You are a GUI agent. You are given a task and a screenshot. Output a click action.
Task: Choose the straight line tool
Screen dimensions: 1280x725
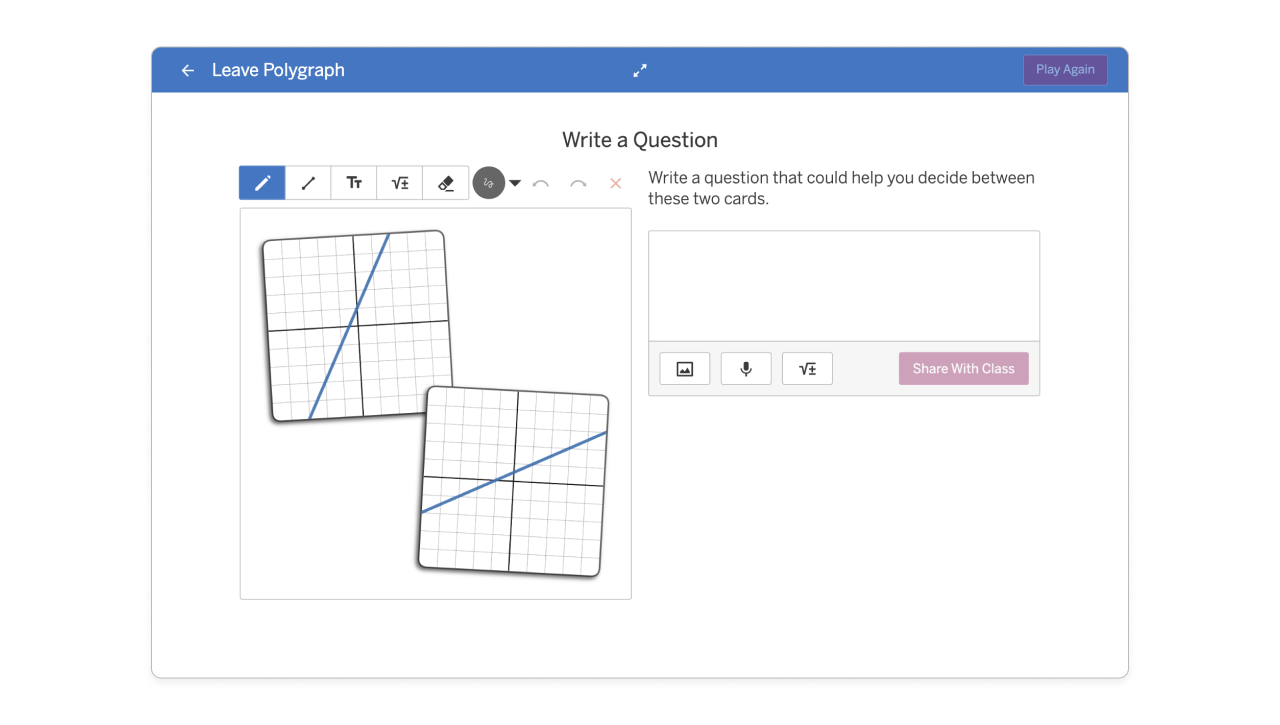coord(308,183)
